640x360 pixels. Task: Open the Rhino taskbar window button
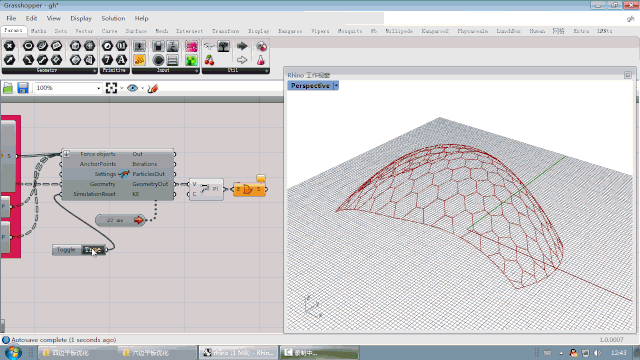coord(239,353)
